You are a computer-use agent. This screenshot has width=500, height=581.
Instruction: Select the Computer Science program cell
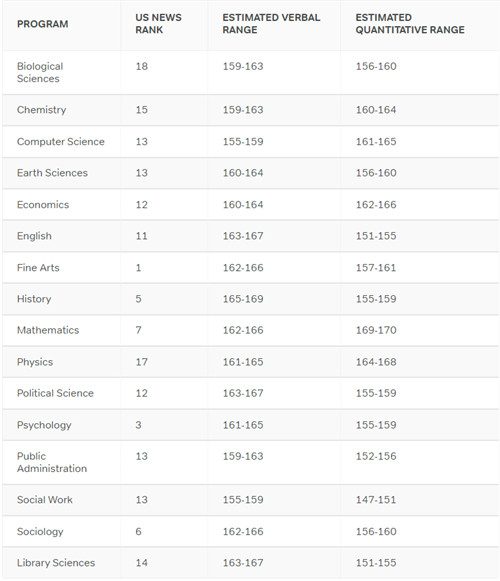tap(61, 142)
